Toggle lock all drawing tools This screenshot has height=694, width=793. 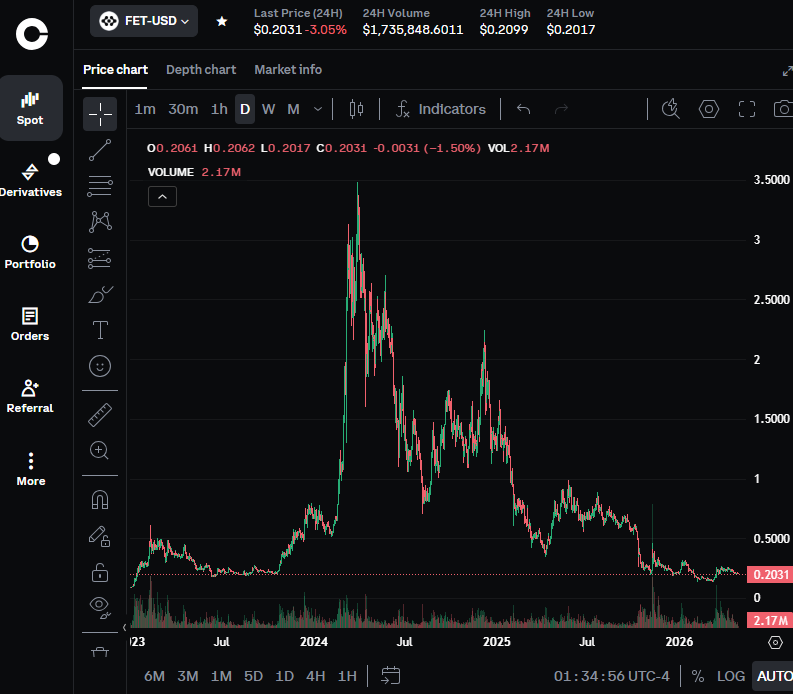(100, 573)
